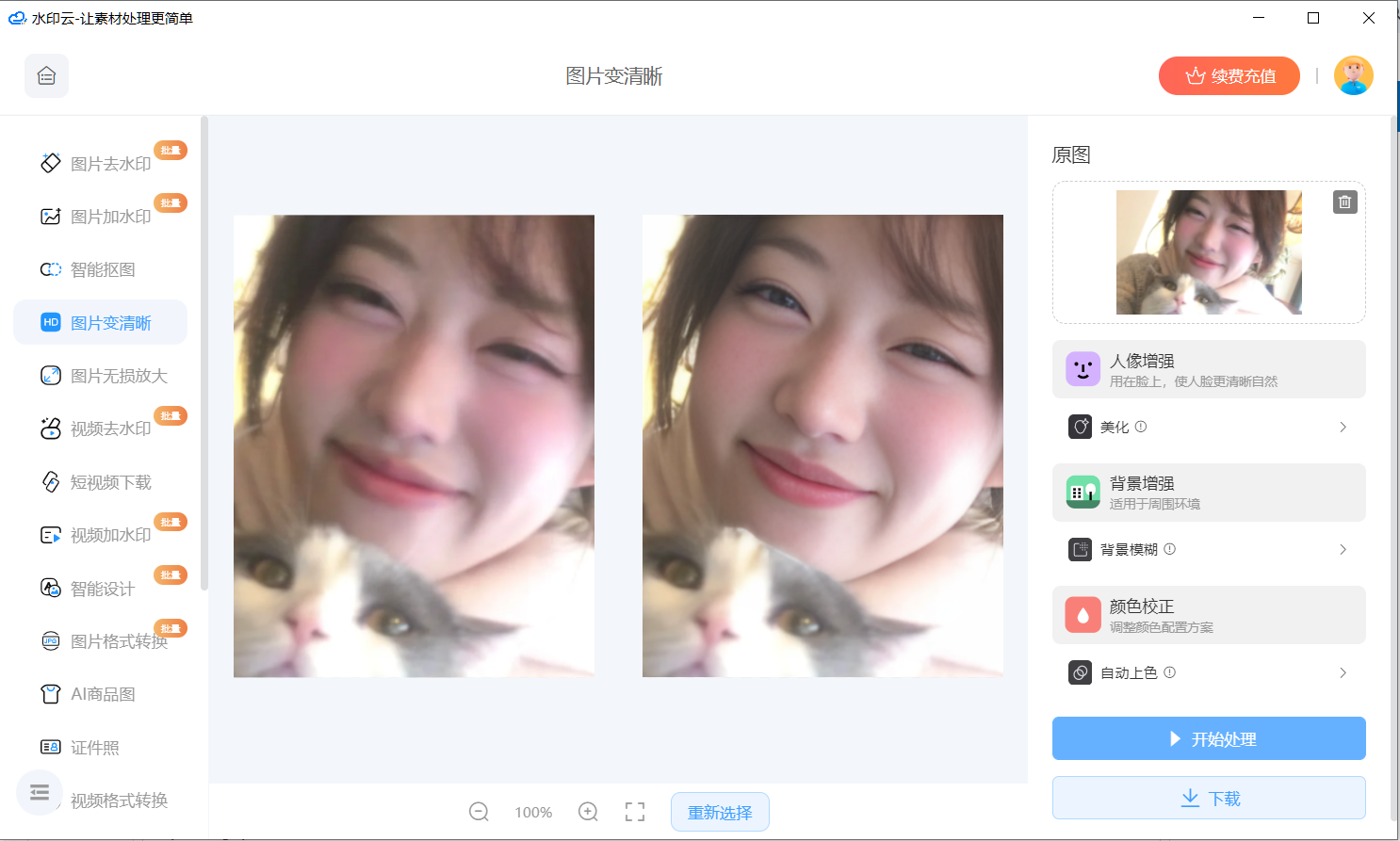
Task: Click the 视频去水印 sidebar icon
Action: coord(51,429)
